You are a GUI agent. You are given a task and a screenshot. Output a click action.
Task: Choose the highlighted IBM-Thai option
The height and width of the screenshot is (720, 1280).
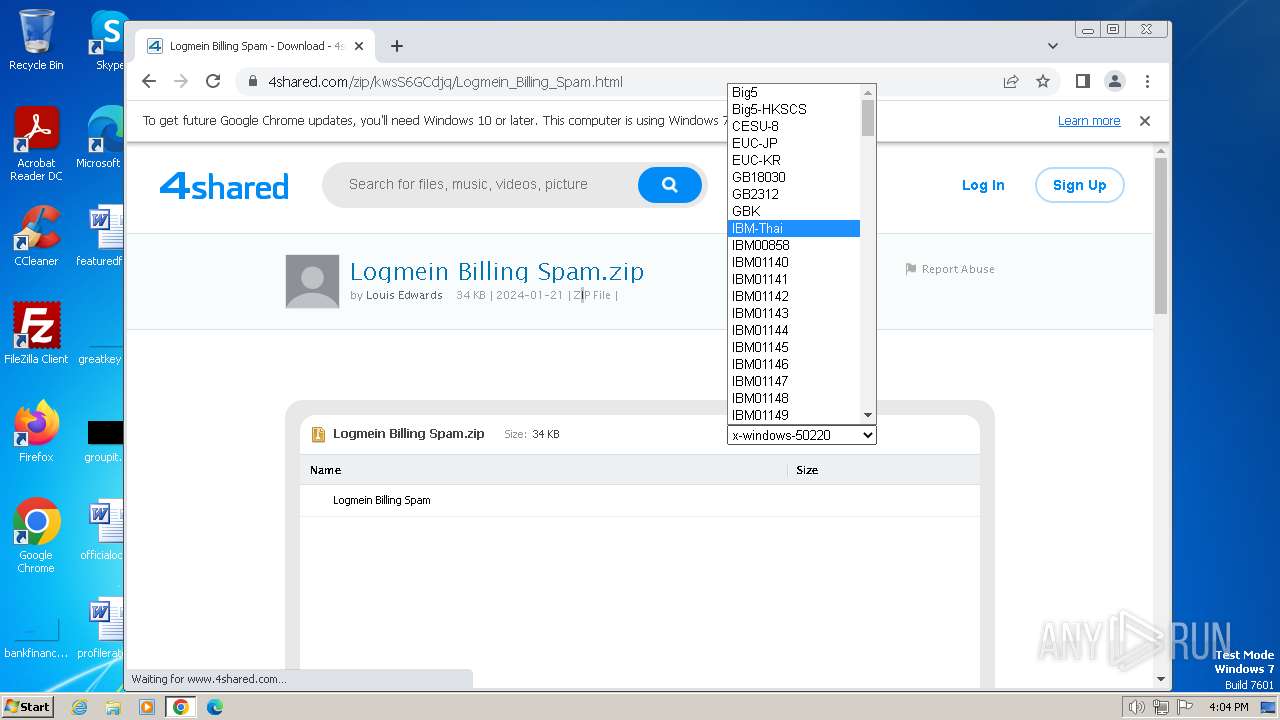coord(794,228)
